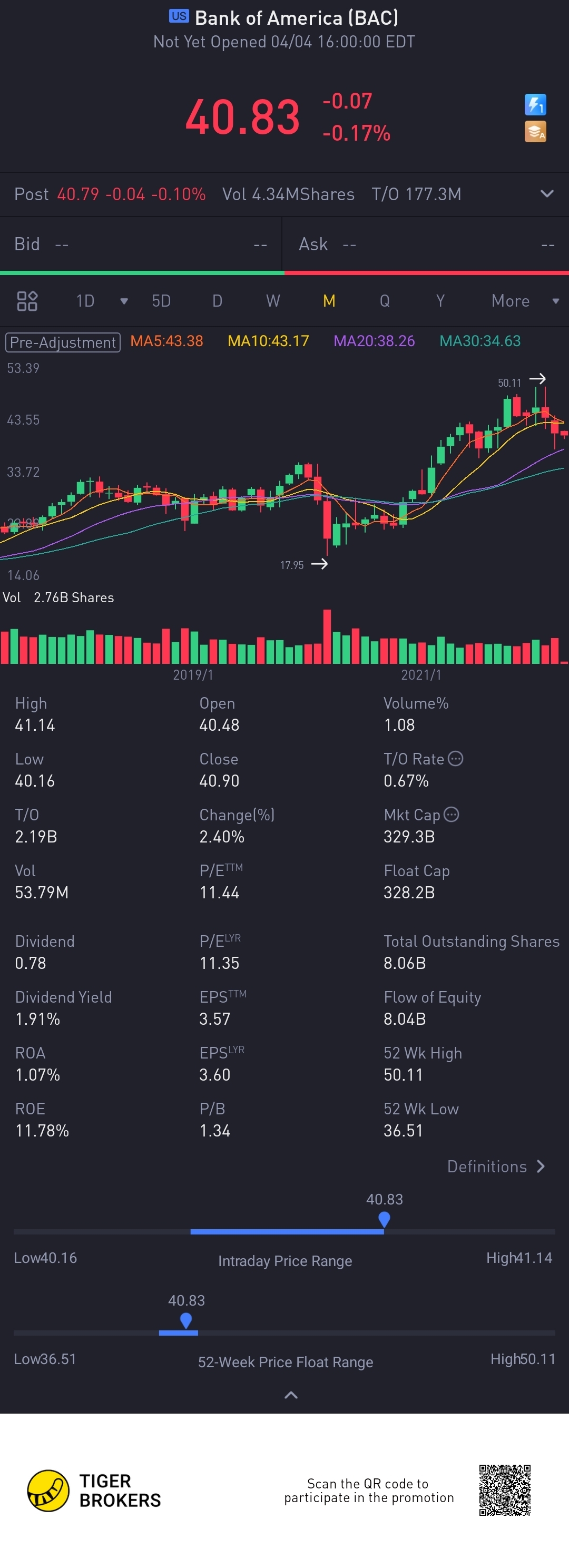Switch to the W weekly chart period
The height and width of the screenshot is (1568, 569).
click(272, 301)
